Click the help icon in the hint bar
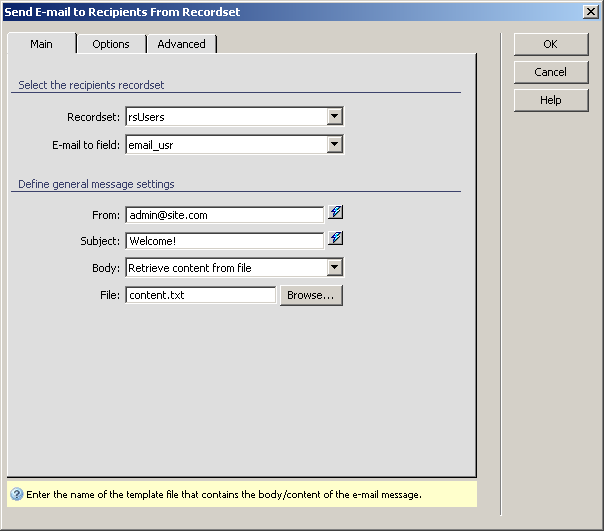Viewport: 604px width, 531px height. [16, 494]
